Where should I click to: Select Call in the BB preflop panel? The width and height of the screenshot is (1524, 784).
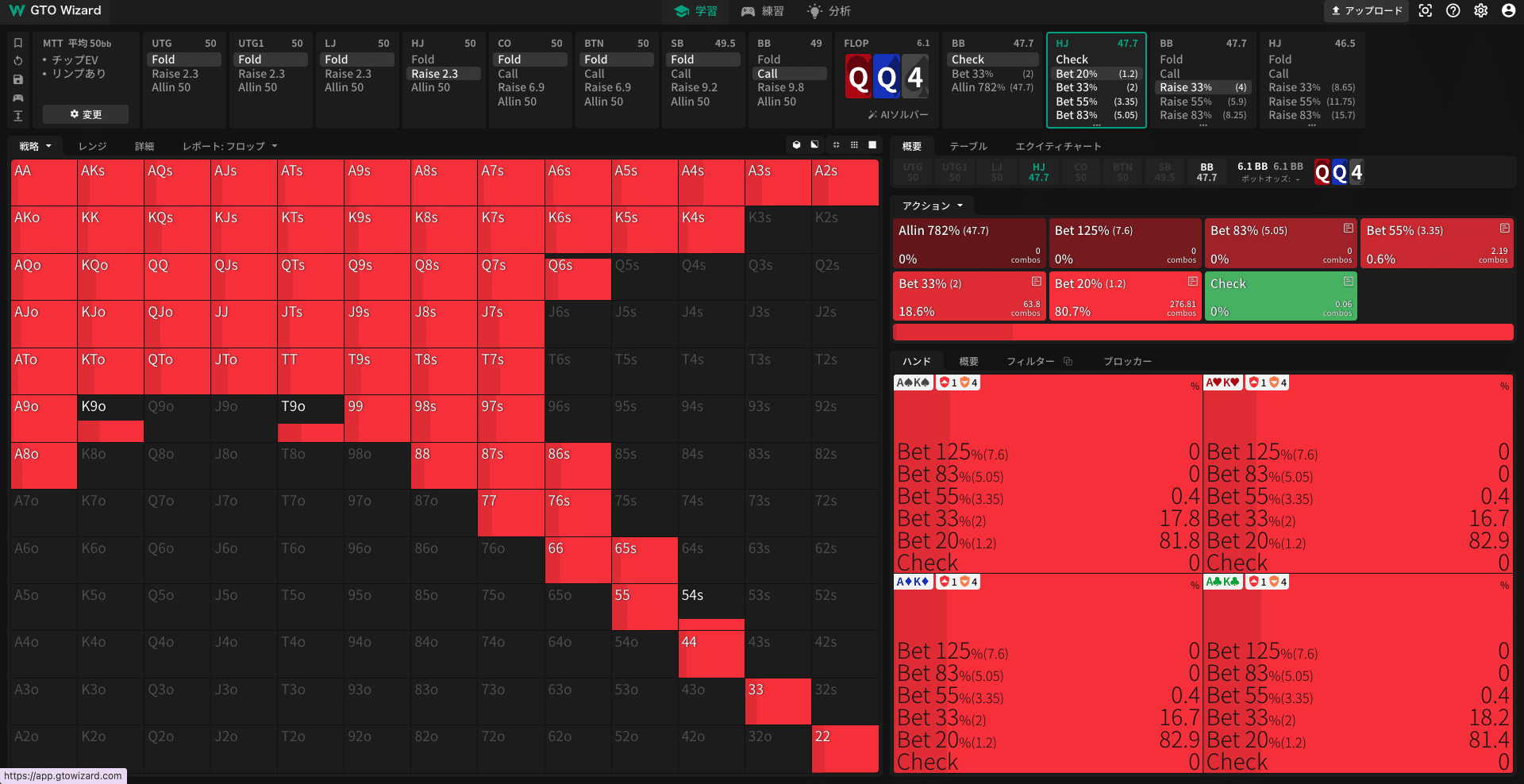[790, 74]
